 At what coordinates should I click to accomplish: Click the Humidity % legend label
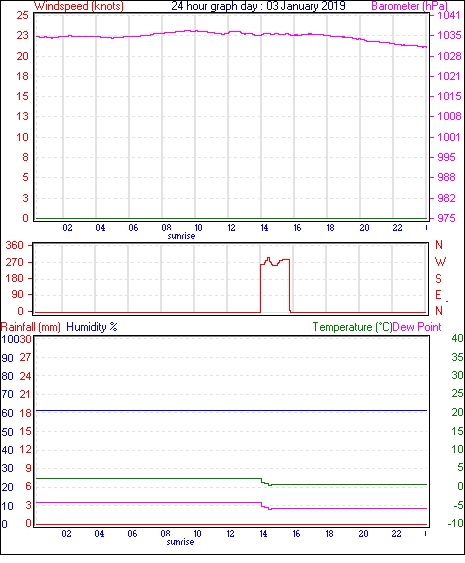tap(92, 327)
